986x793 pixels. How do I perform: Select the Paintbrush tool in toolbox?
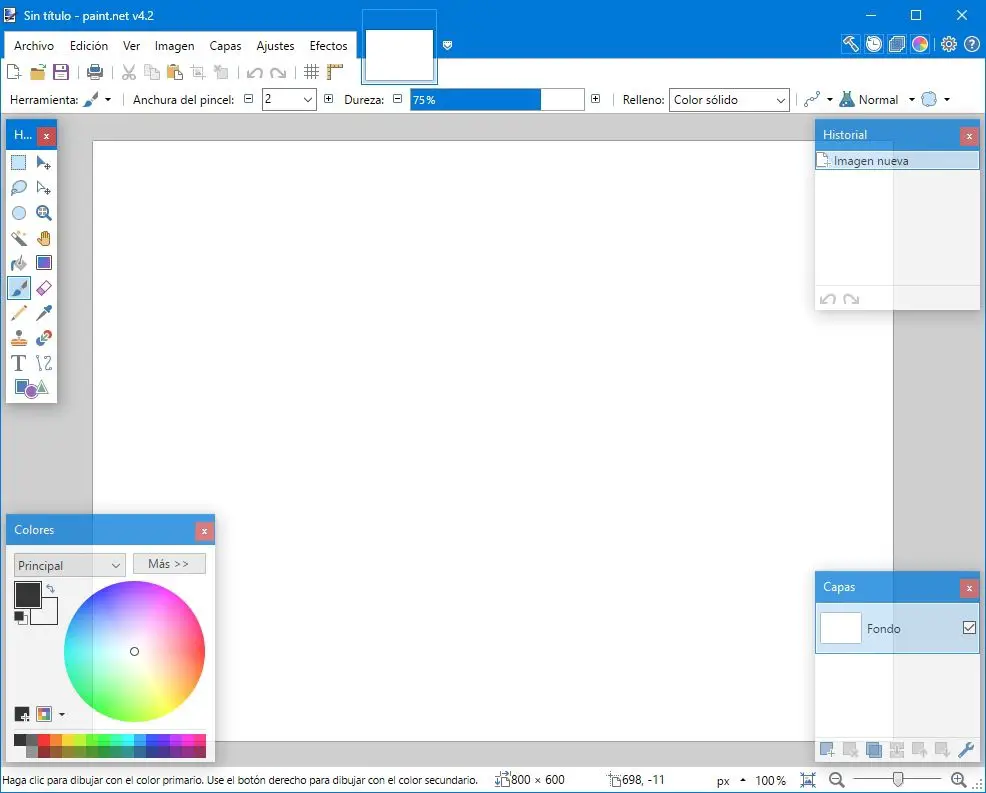(19, 288)
